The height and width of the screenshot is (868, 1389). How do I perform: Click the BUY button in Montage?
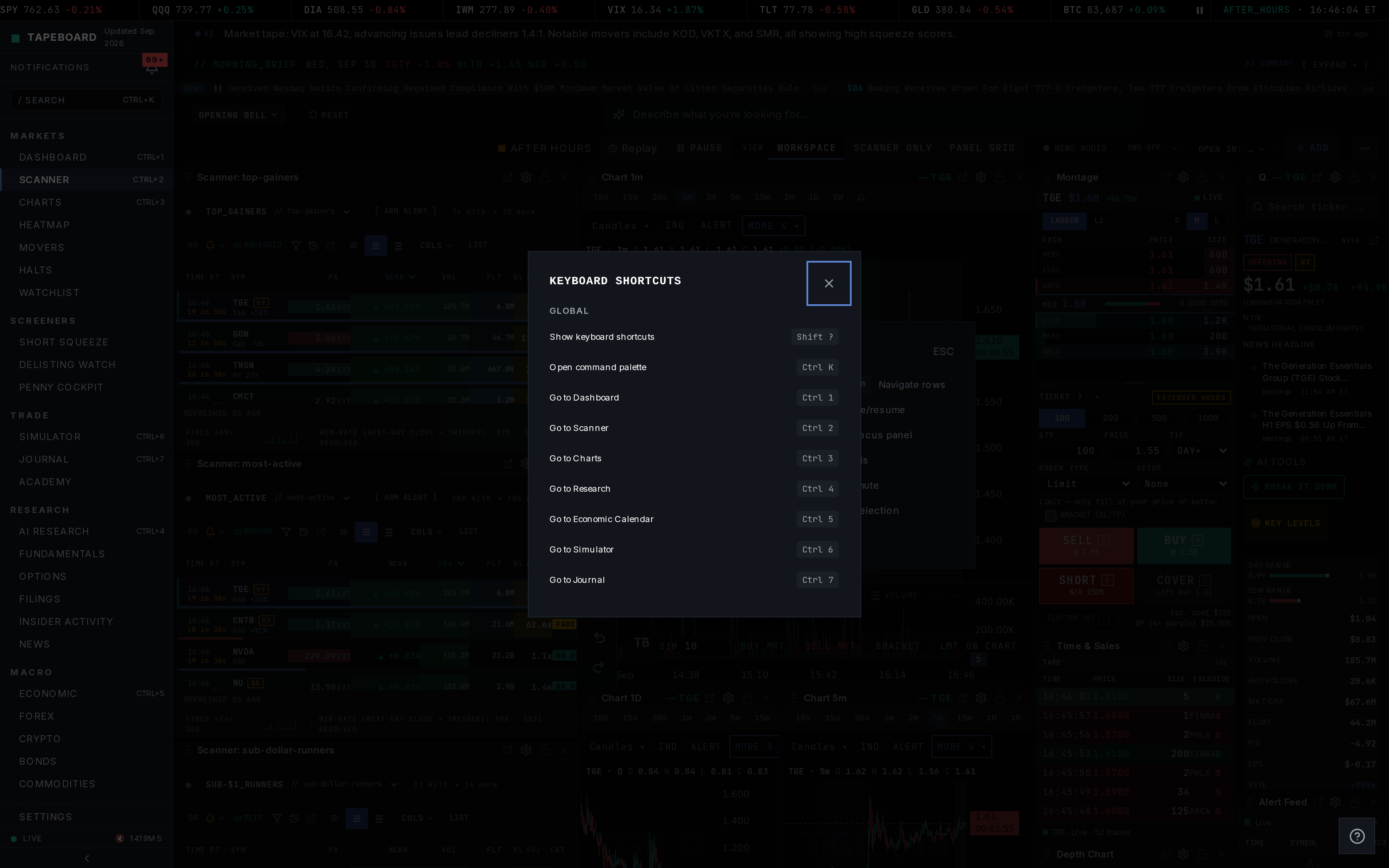coord(1184,546)
